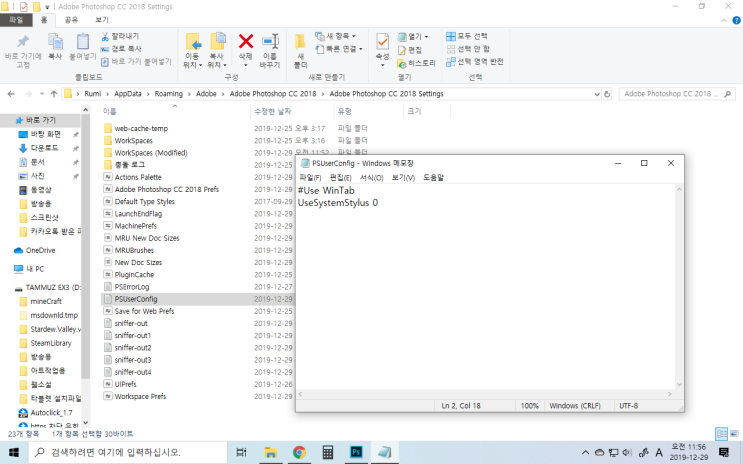Click the search magnifier icon in Explorer

(x=727, y=94)
